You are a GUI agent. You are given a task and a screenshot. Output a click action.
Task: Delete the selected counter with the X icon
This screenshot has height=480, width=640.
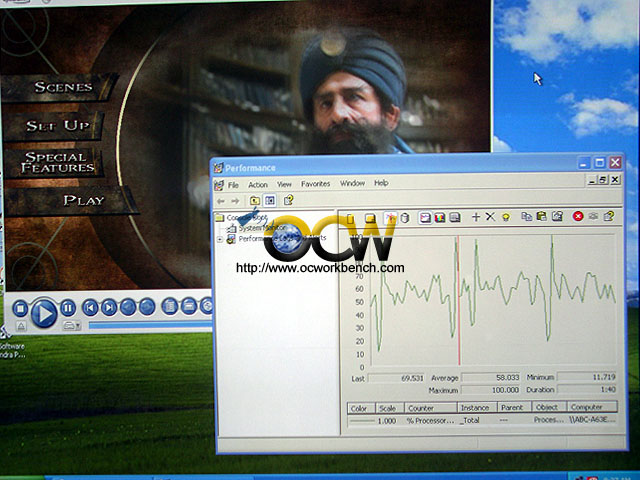point(490,217)
